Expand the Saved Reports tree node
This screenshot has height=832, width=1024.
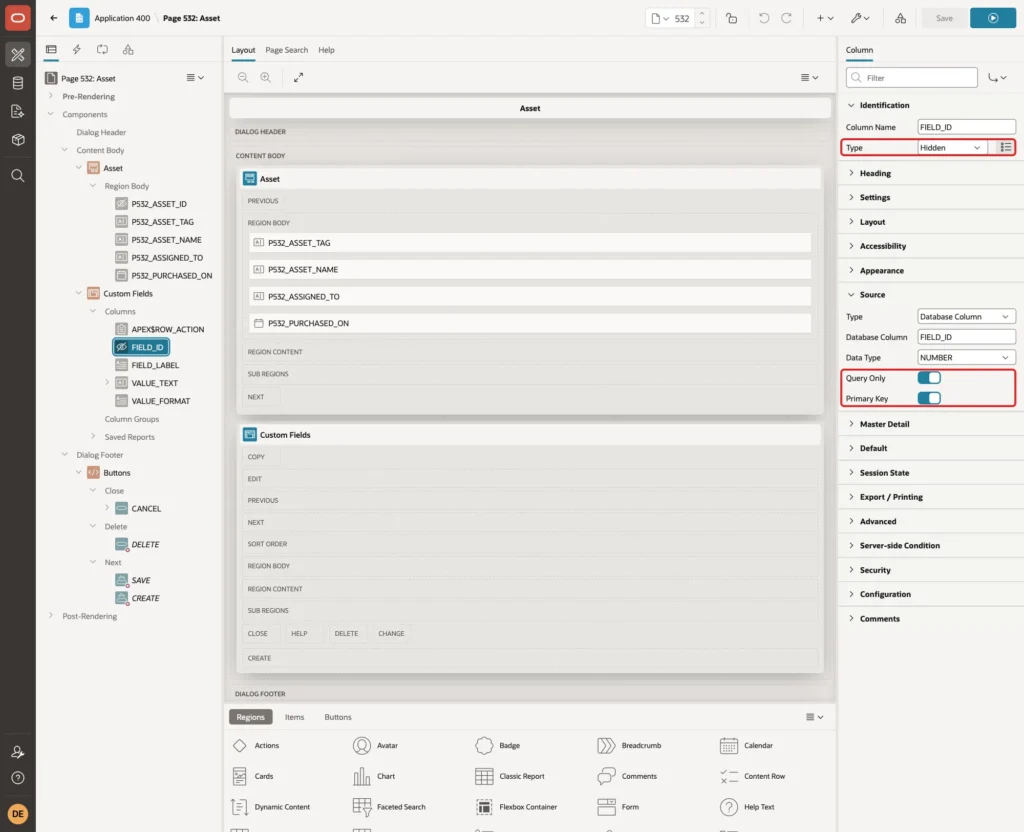click(93, 436)
